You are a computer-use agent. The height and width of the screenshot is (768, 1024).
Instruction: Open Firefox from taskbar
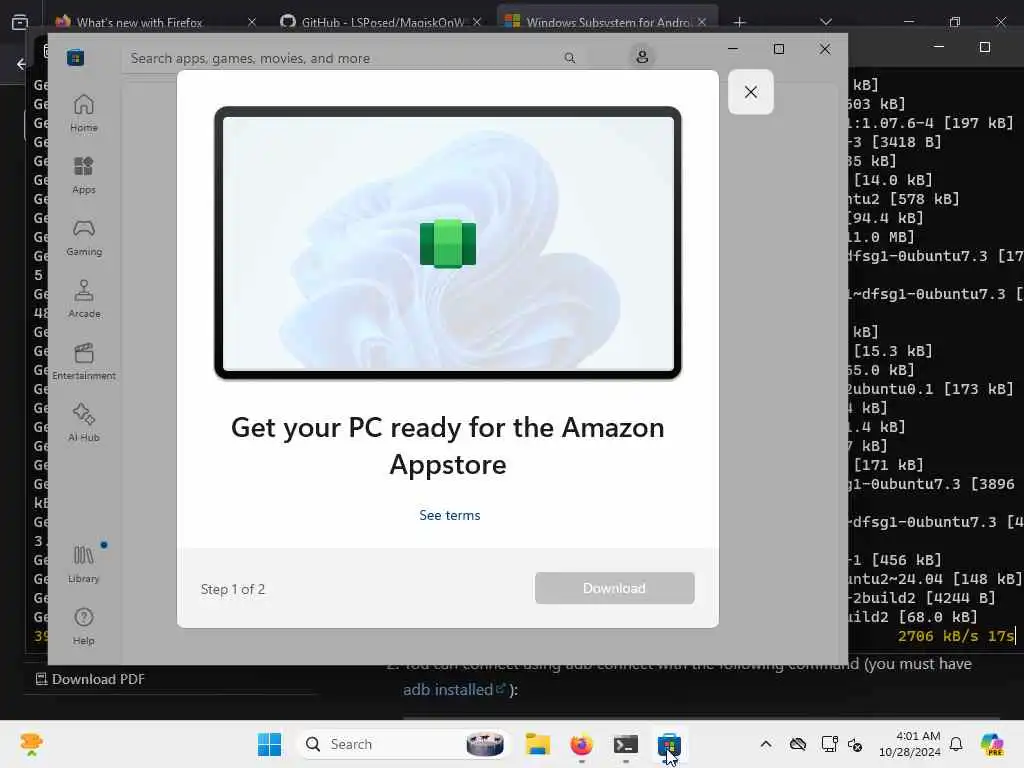(x=581, y=744)
